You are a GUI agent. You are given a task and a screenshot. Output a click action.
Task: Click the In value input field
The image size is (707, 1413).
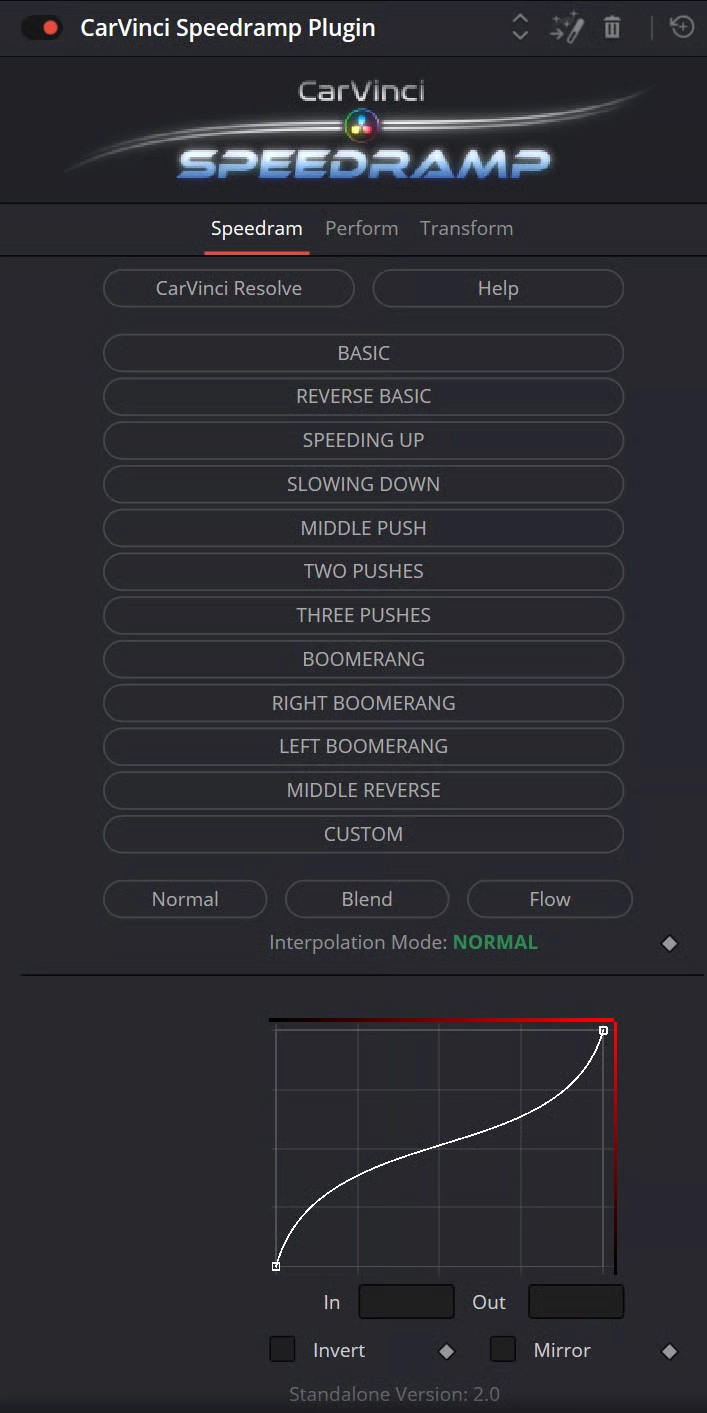click(406, 1302)
